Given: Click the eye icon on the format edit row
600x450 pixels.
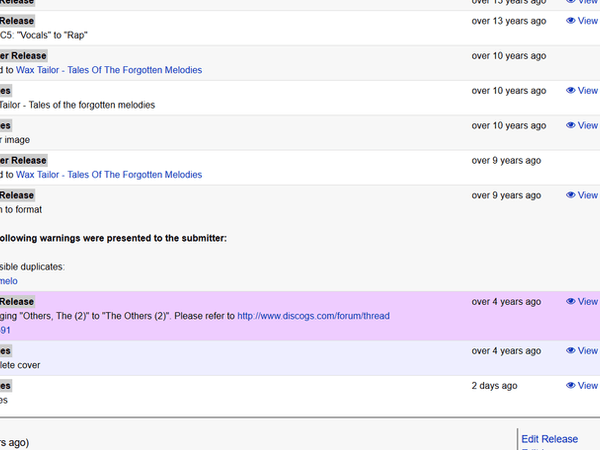Looking at the screenshot, I should [571, 196].
